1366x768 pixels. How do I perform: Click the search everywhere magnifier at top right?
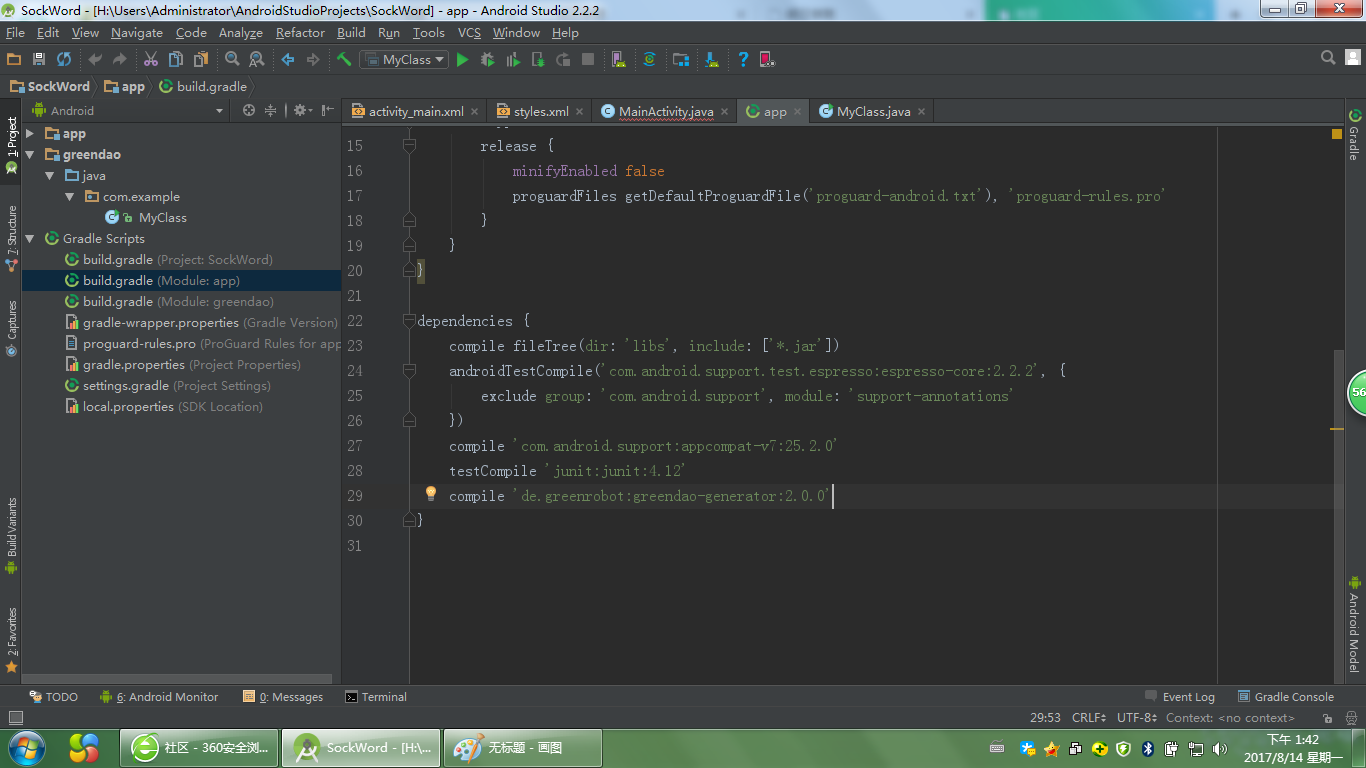1328,58
